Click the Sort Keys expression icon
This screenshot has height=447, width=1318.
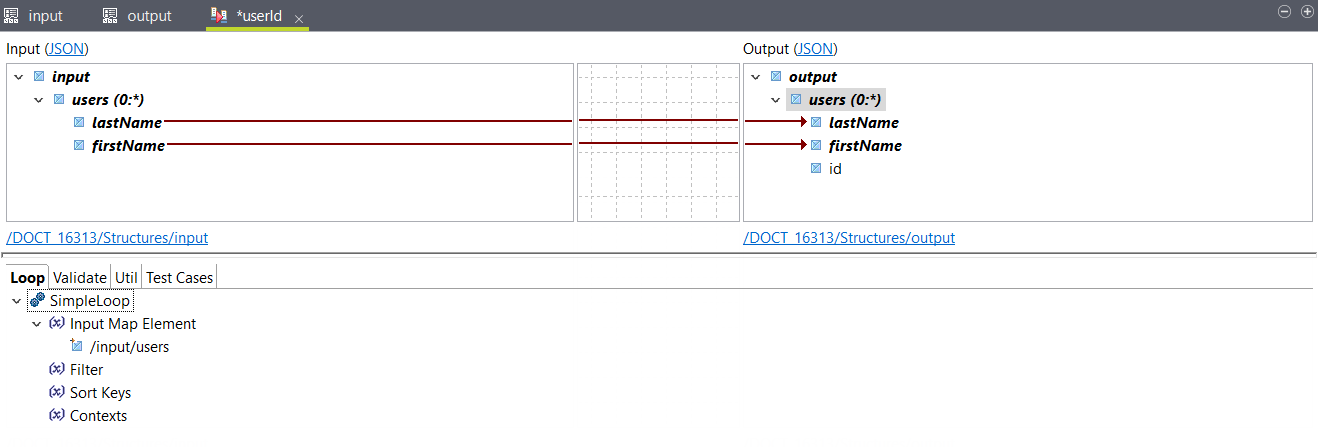point(57,393)
